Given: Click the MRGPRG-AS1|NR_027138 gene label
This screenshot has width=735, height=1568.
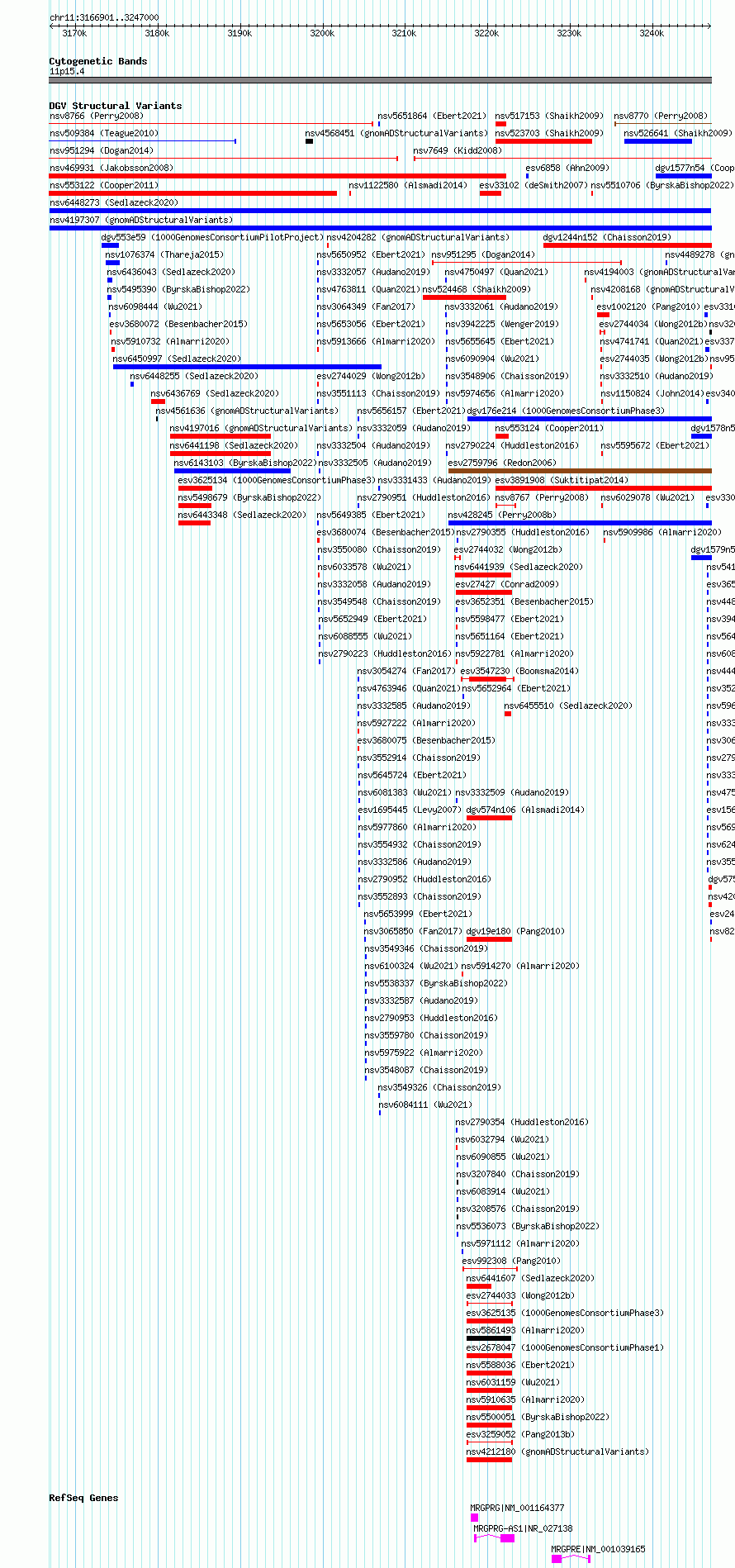Looking at the screenshot, I should coord(524,1528).
